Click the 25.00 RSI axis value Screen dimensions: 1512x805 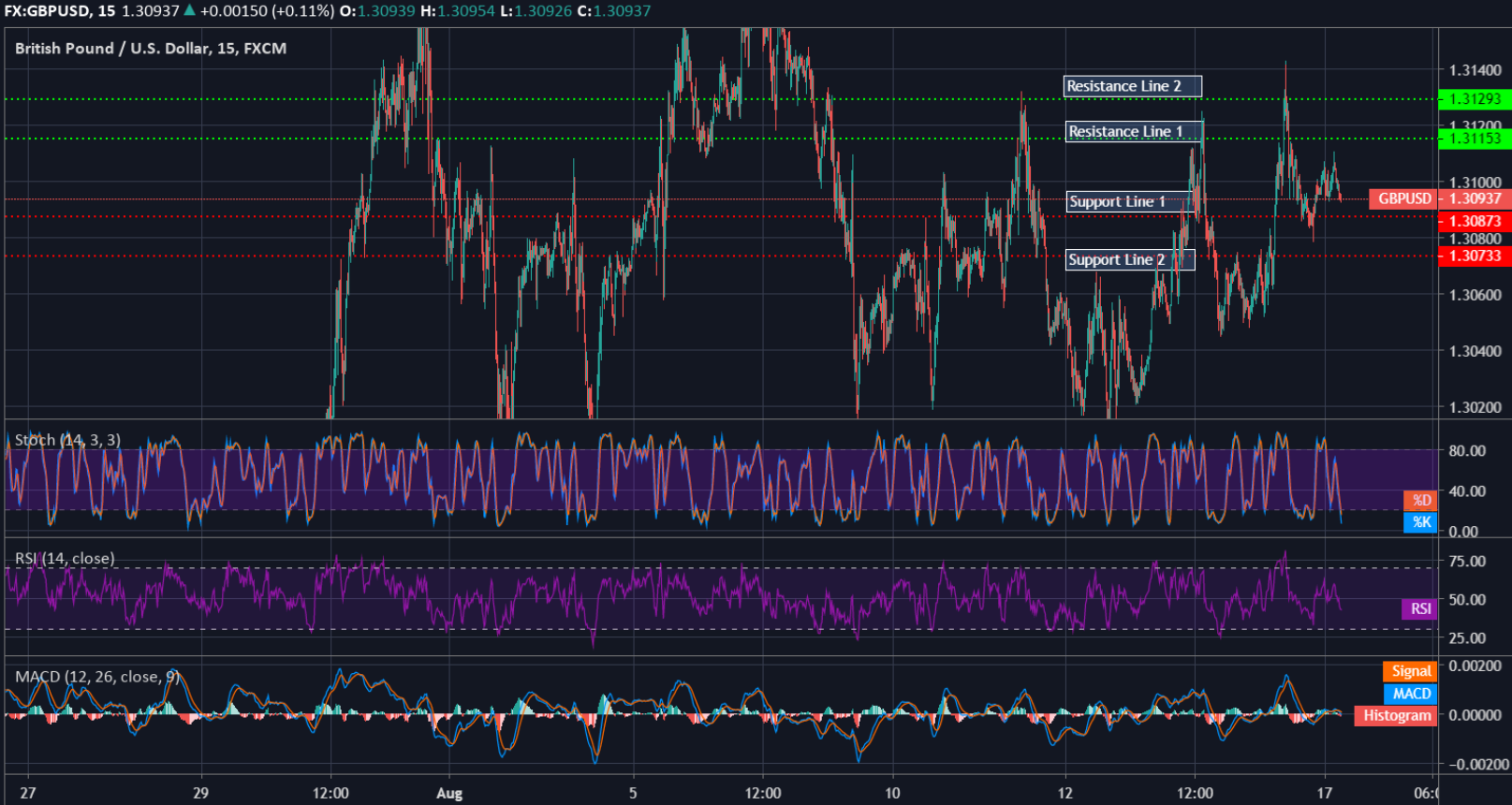[1467, 637]
